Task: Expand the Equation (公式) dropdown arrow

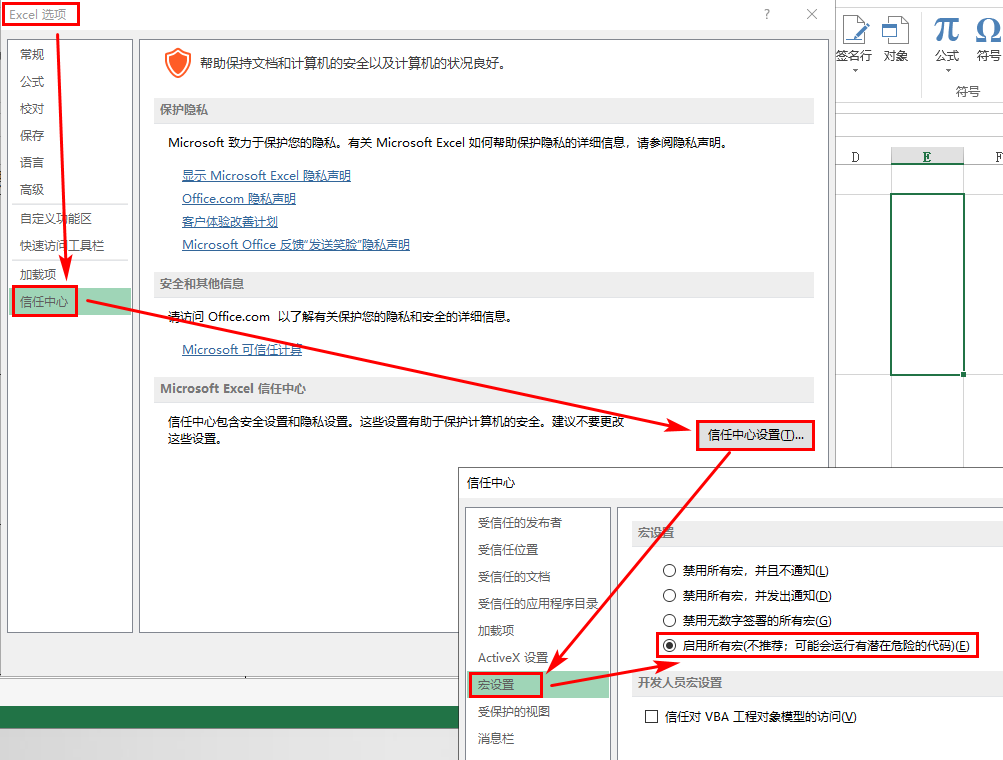Action: click(x=948, y=70)
